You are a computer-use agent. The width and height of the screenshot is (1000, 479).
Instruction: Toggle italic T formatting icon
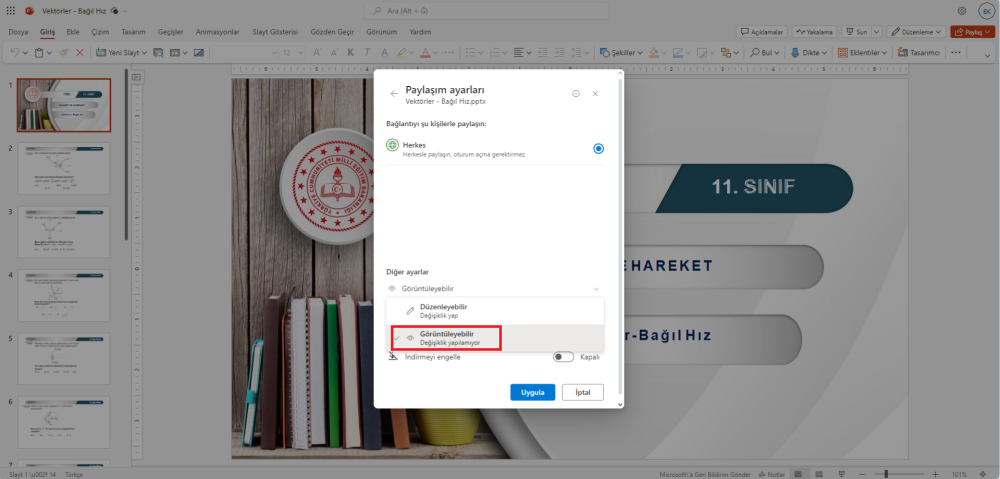coord(367,52)
